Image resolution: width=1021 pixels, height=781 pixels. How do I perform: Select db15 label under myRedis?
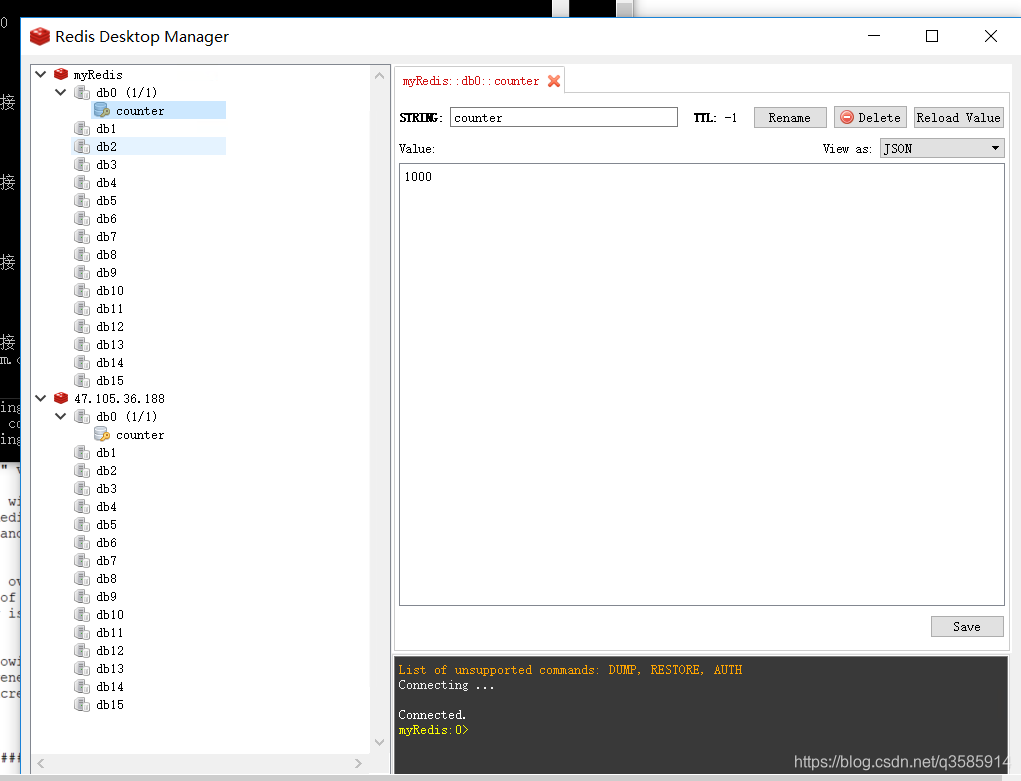tap(110, 380)
